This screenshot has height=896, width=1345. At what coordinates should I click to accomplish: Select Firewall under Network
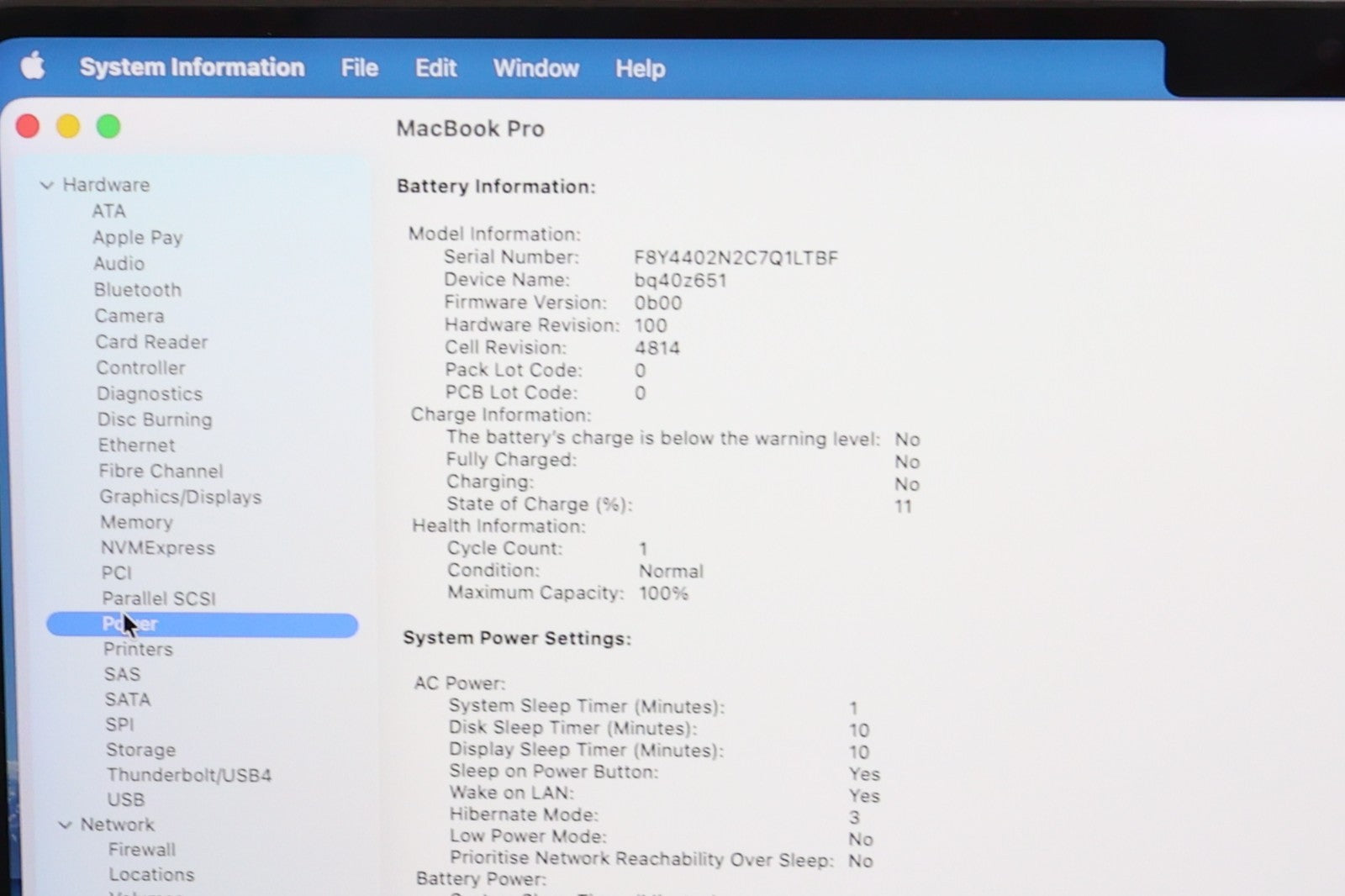[141, 850]
